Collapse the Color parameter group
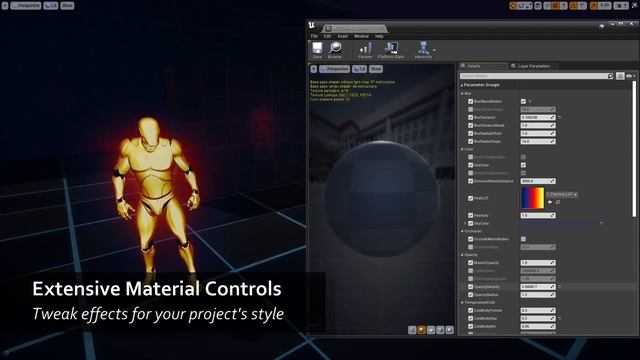Viewport: 640px width, 360px height. [x=462, y=149]
